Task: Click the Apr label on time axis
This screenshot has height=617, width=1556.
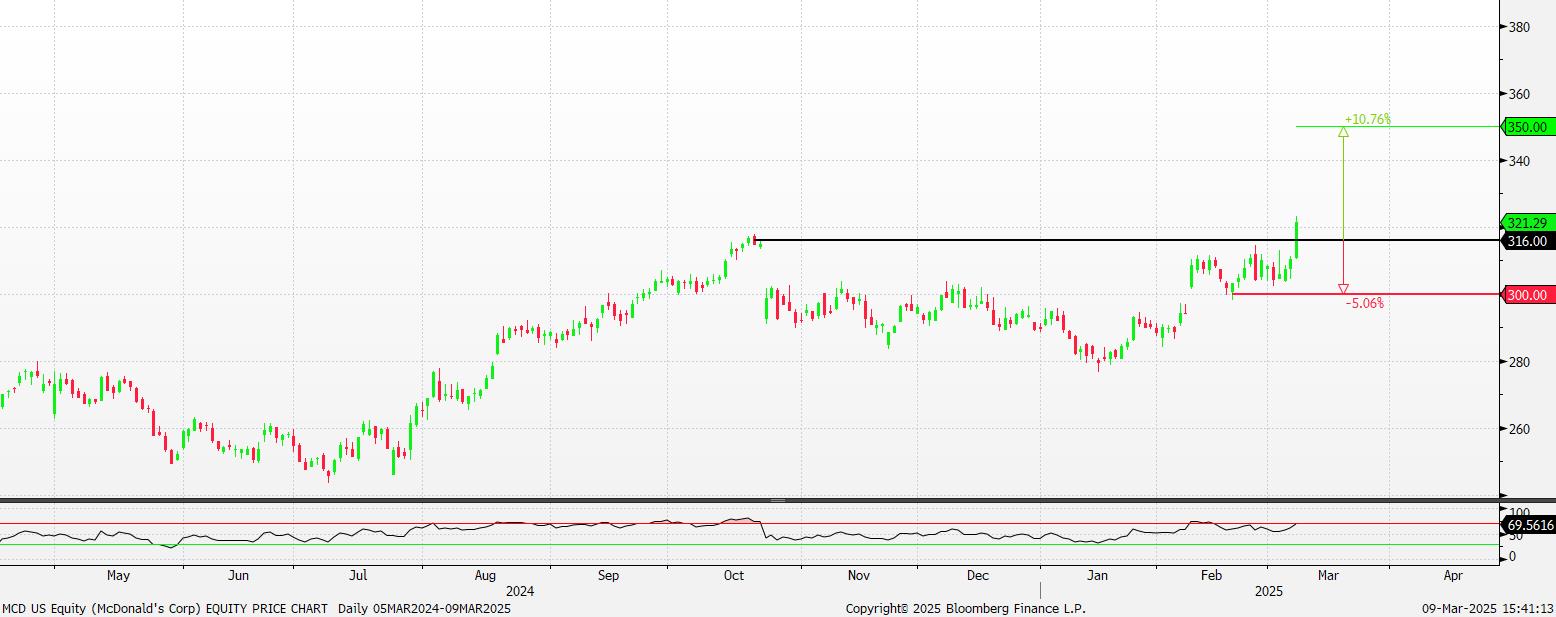Action: click(1454, 576)
